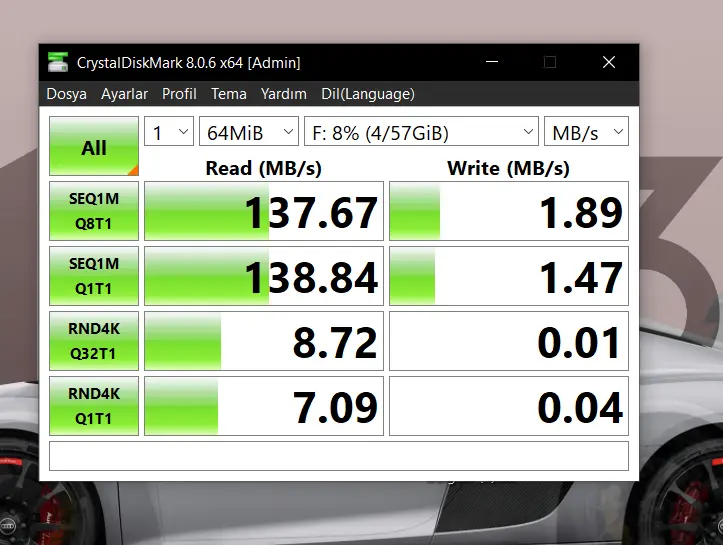Click the 138.84 read result
Viewport: 723px width, 545px height.
click(x=264, y=276)
